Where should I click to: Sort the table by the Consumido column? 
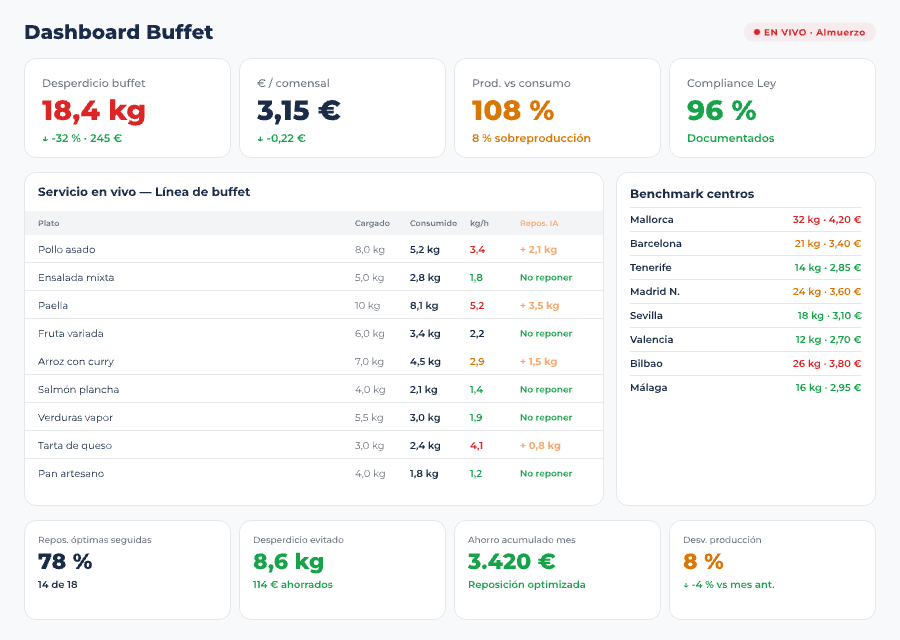(432, 223)
